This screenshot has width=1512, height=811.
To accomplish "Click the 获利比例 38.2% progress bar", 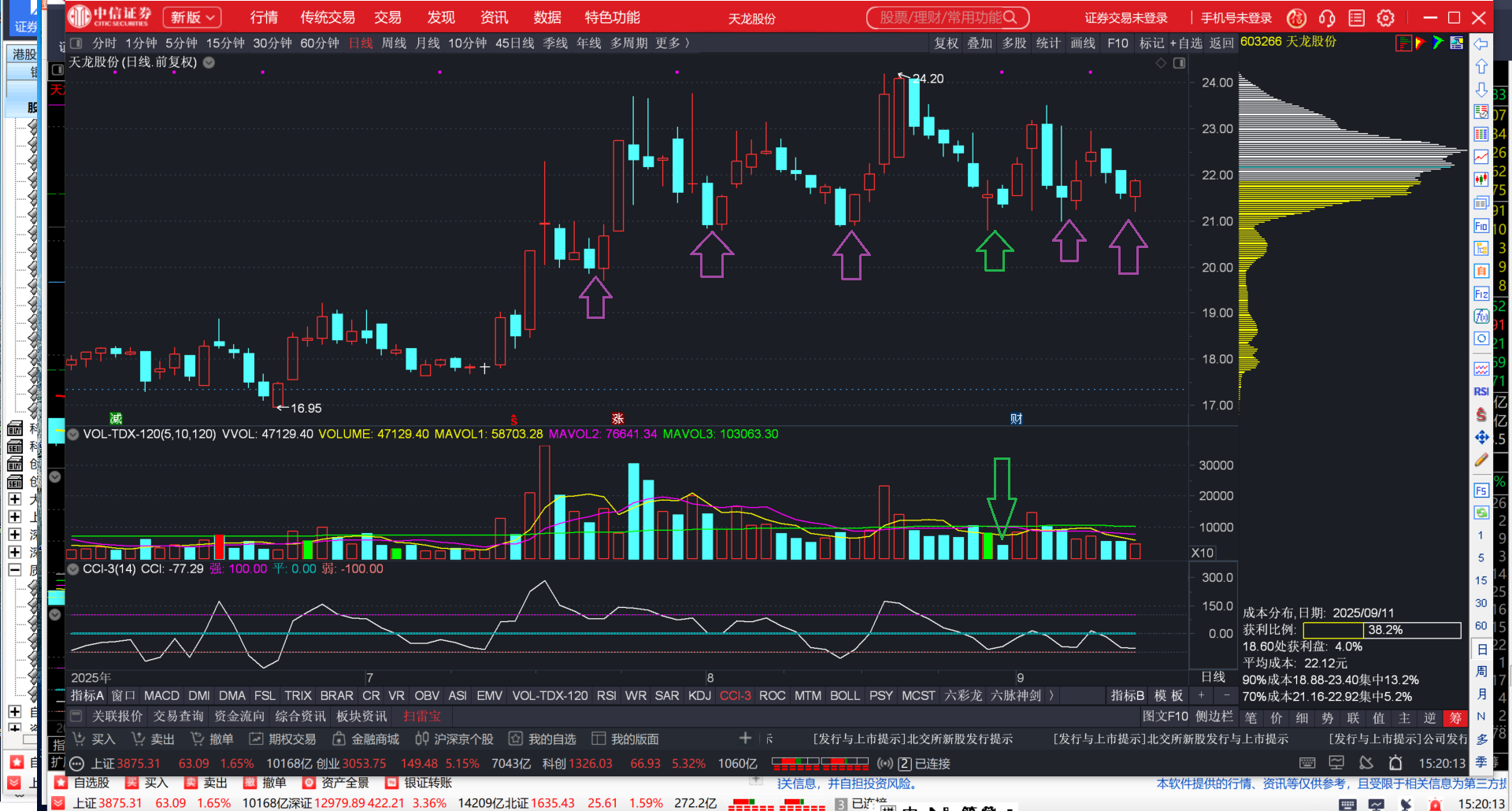I will pyautogui.click(x=1382, y=630).
